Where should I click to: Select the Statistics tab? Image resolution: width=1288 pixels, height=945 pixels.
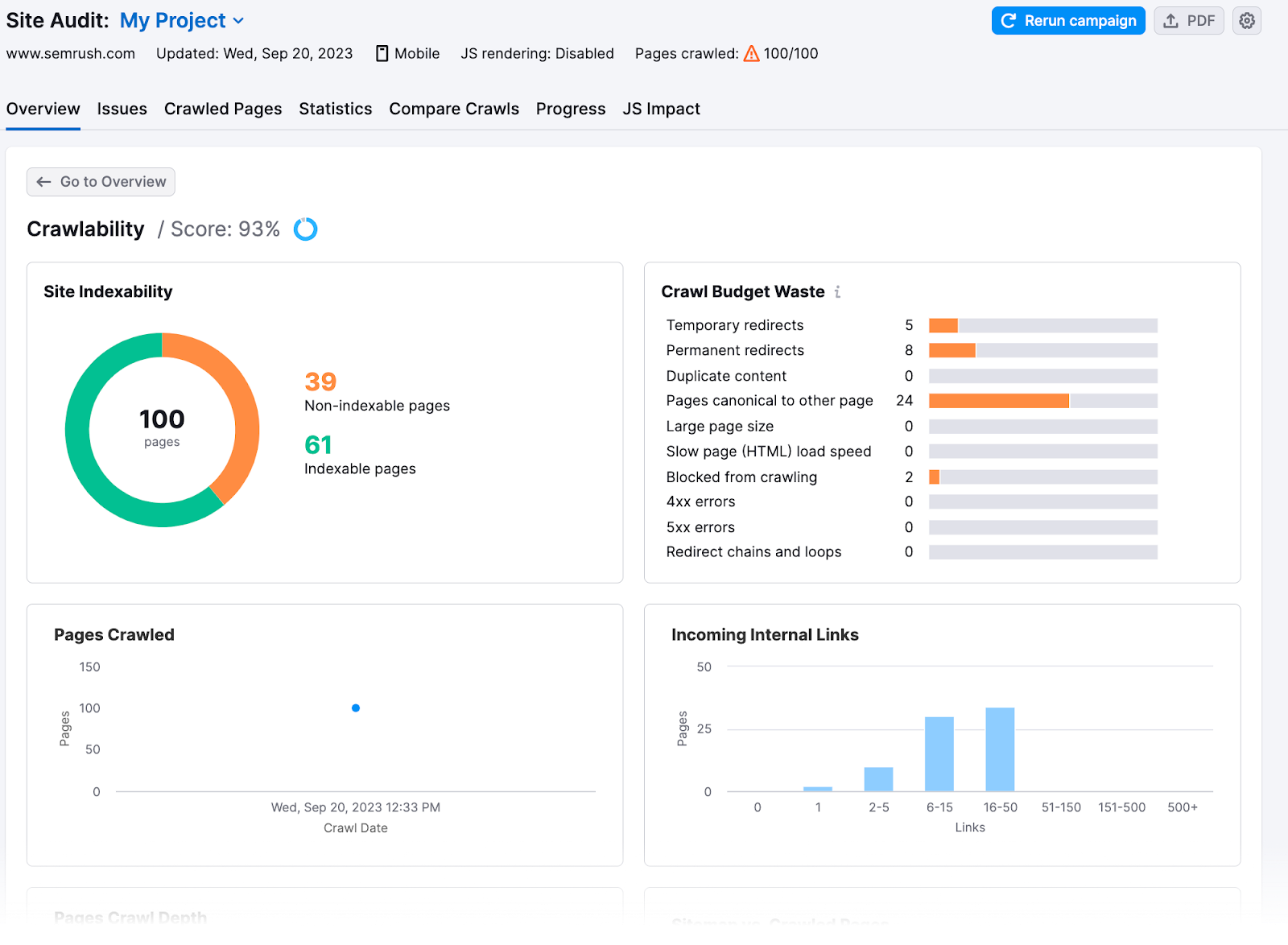(336, 109)
